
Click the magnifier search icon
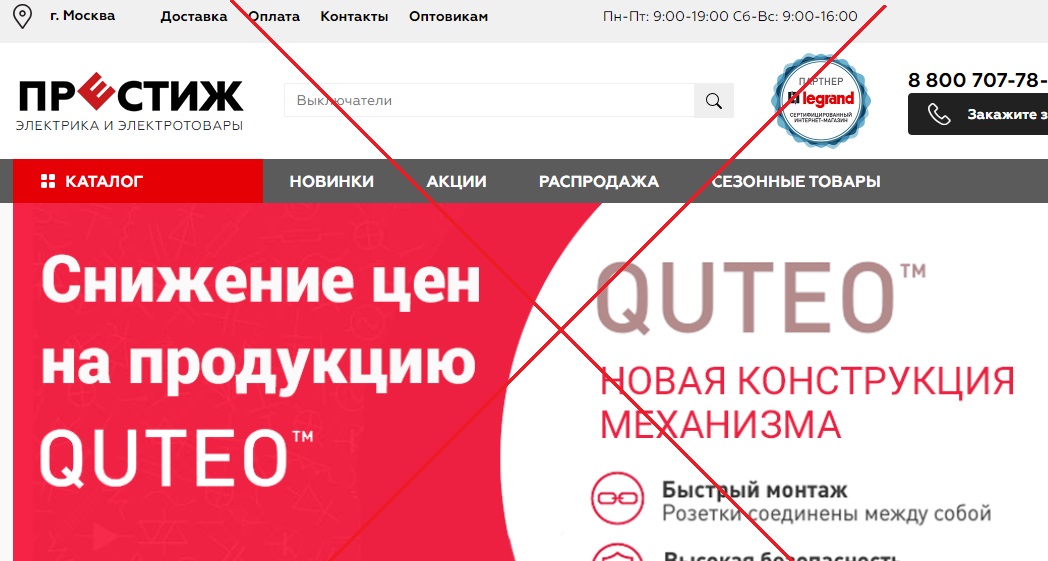click(x=714, y=101)
